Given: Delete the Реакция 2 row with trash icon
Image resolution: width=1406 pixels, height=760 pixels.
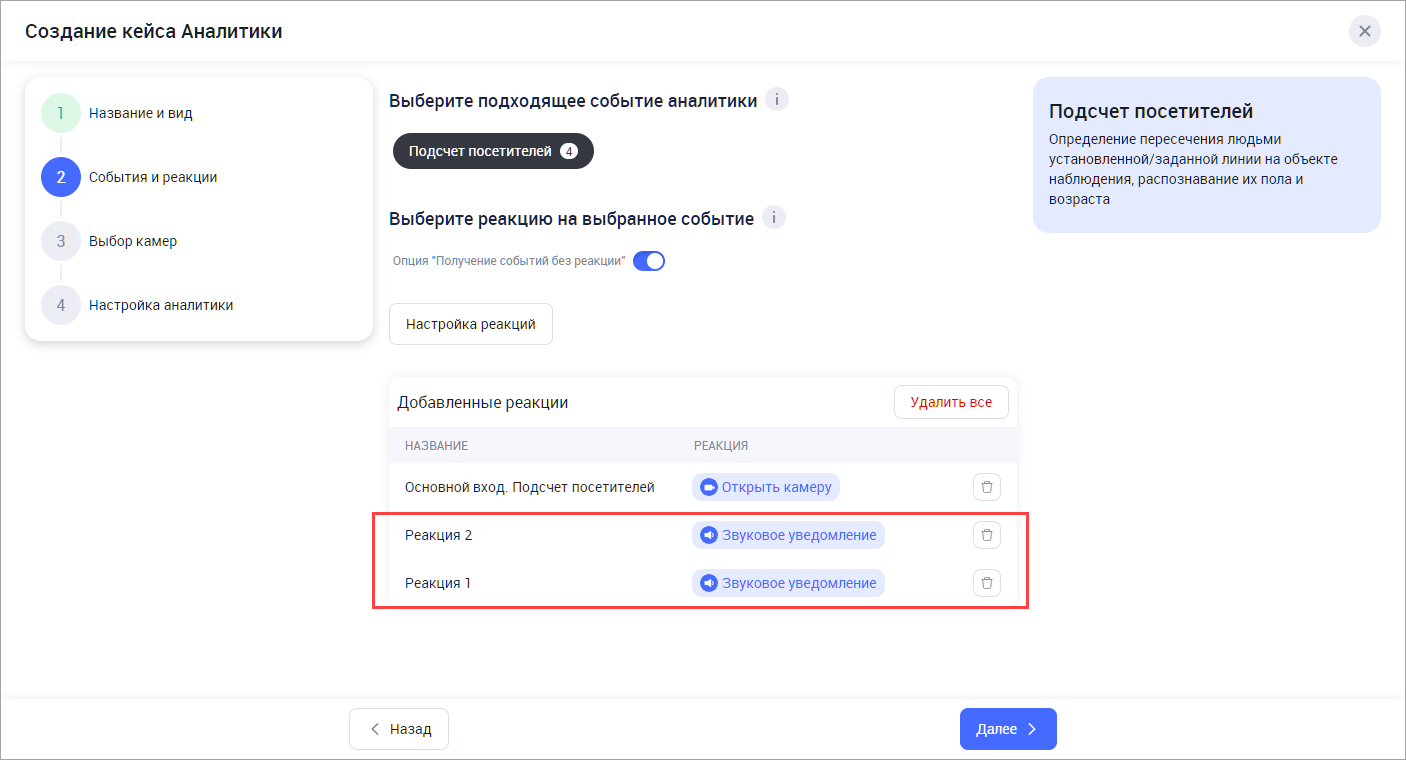Looking at the screenshot, I should [987, 535].
